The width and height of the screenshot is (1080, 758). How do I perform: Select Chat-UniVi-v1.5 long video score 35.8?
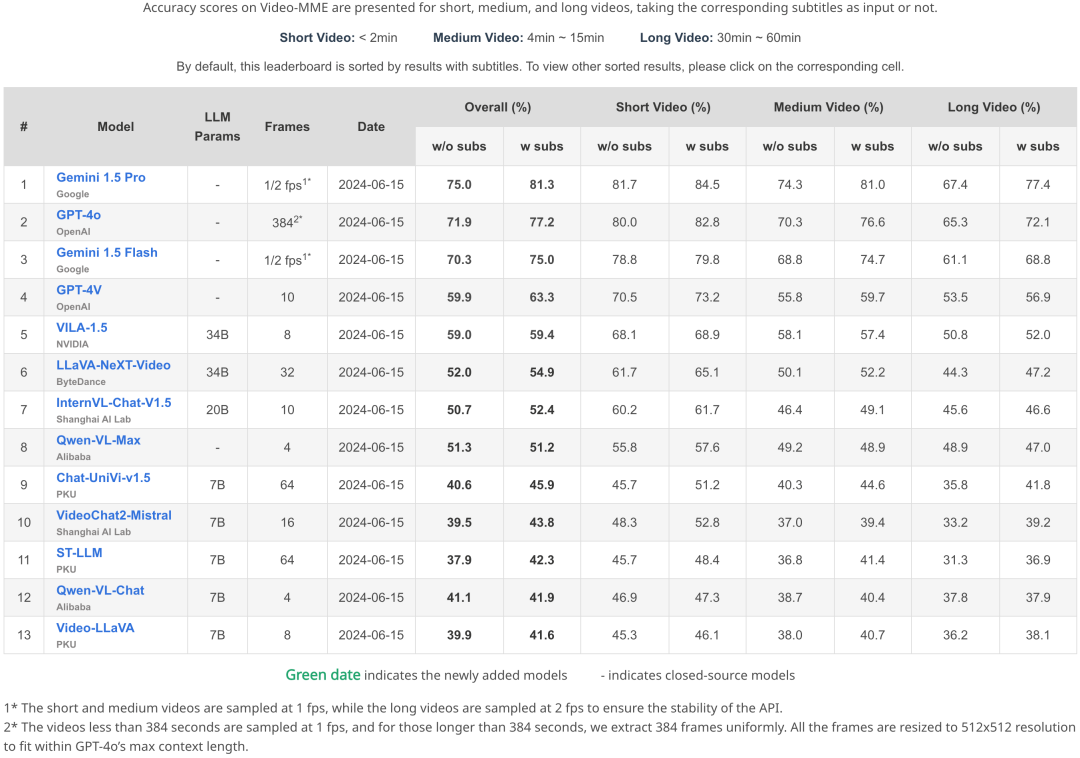tap(955, 485)
